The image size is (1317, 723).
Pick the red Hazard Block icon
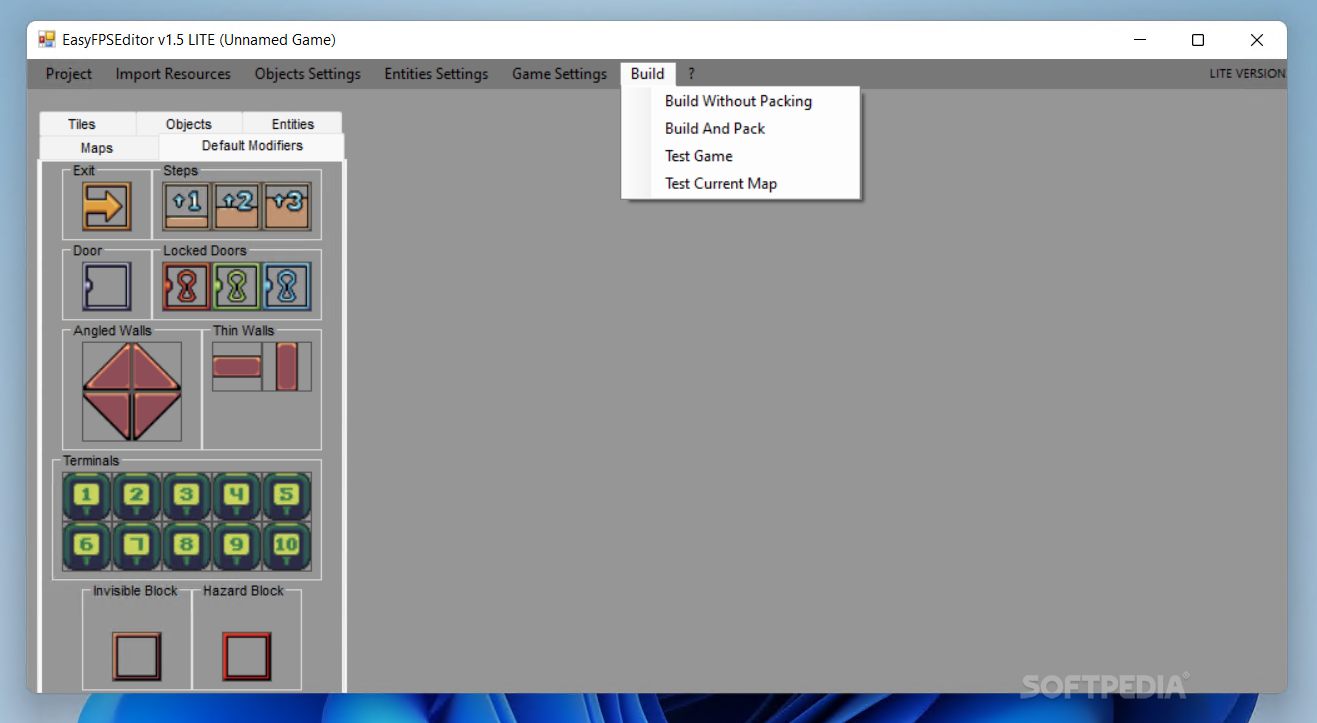247,657
